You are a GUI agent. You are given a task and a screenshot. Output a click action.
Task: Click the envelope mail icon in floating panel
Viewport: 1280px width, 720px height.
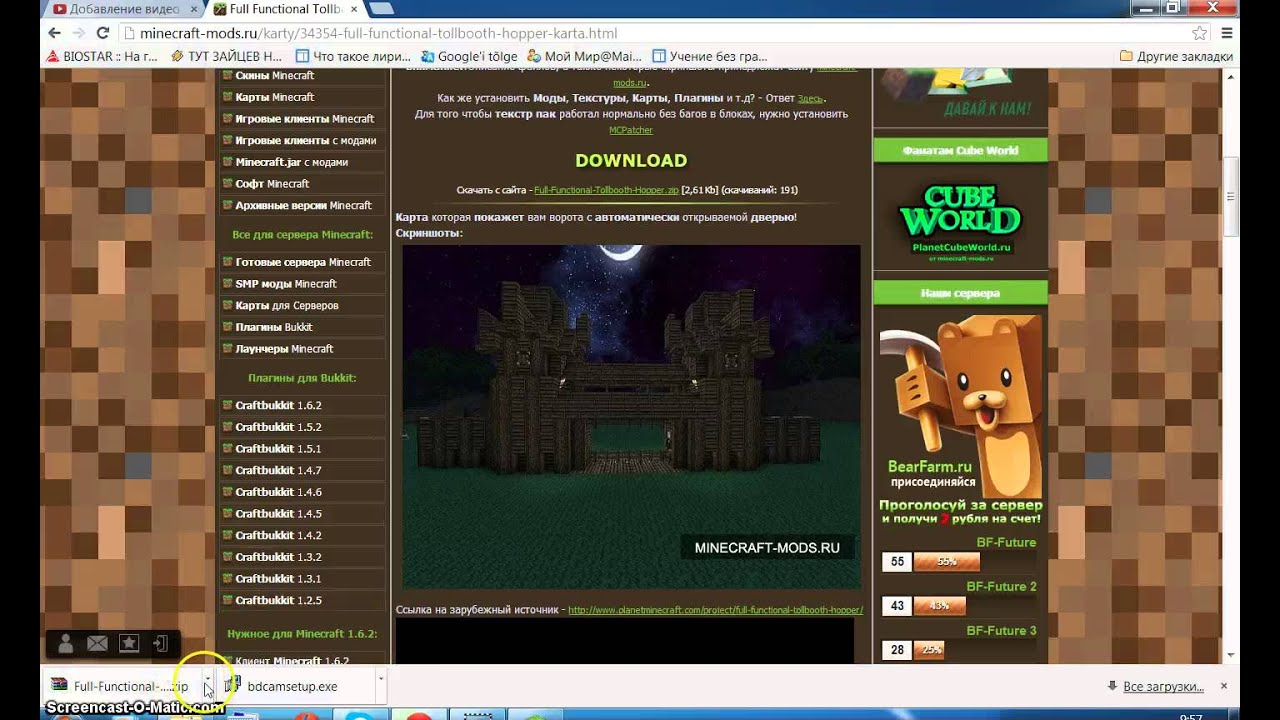(x=97, y=644)
